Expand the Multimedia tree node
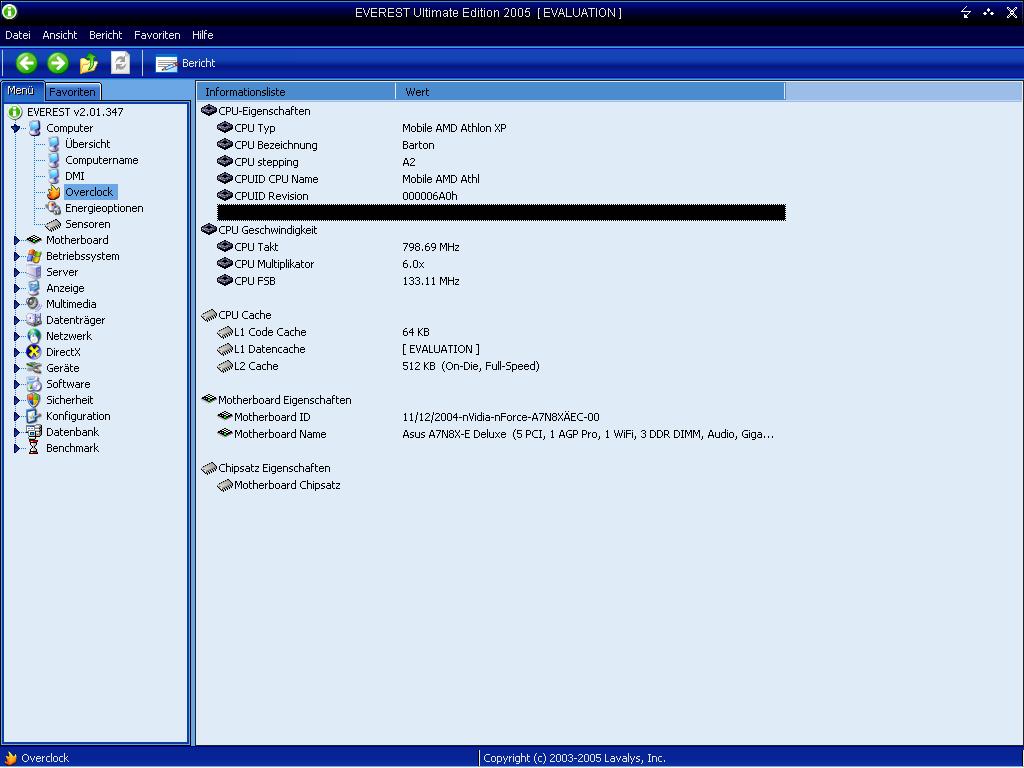The image size is (1024, 768). (x=16, y=304)
